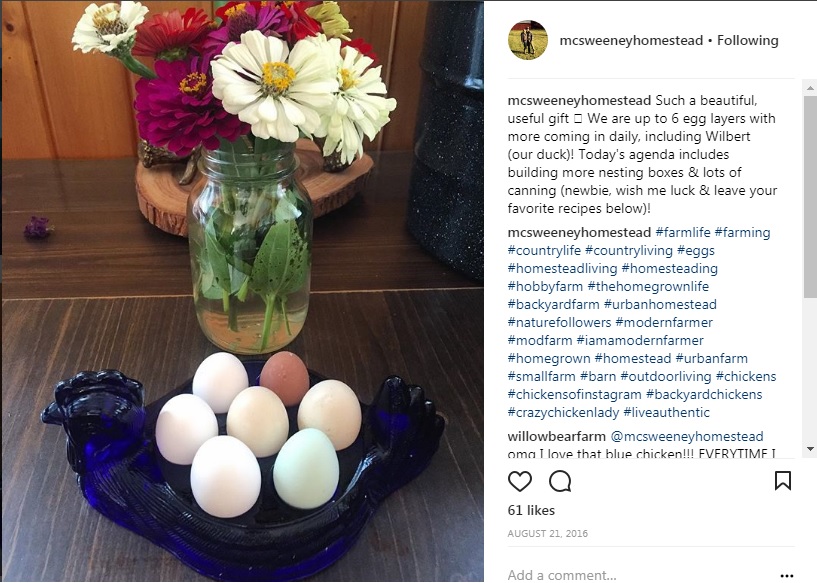817x583 pixels.
Task: Open comments with the speech bubble icon
Action: coord(560,481)
